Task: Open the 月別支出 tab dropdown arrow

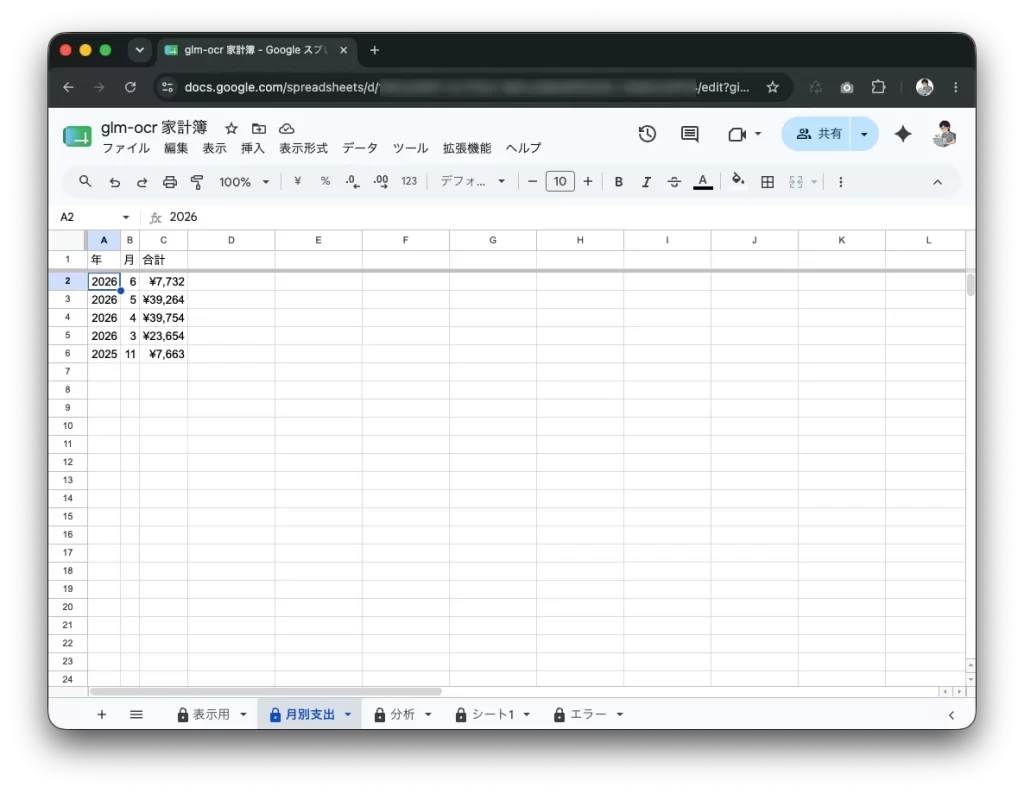Action: [x=348, y=715]
